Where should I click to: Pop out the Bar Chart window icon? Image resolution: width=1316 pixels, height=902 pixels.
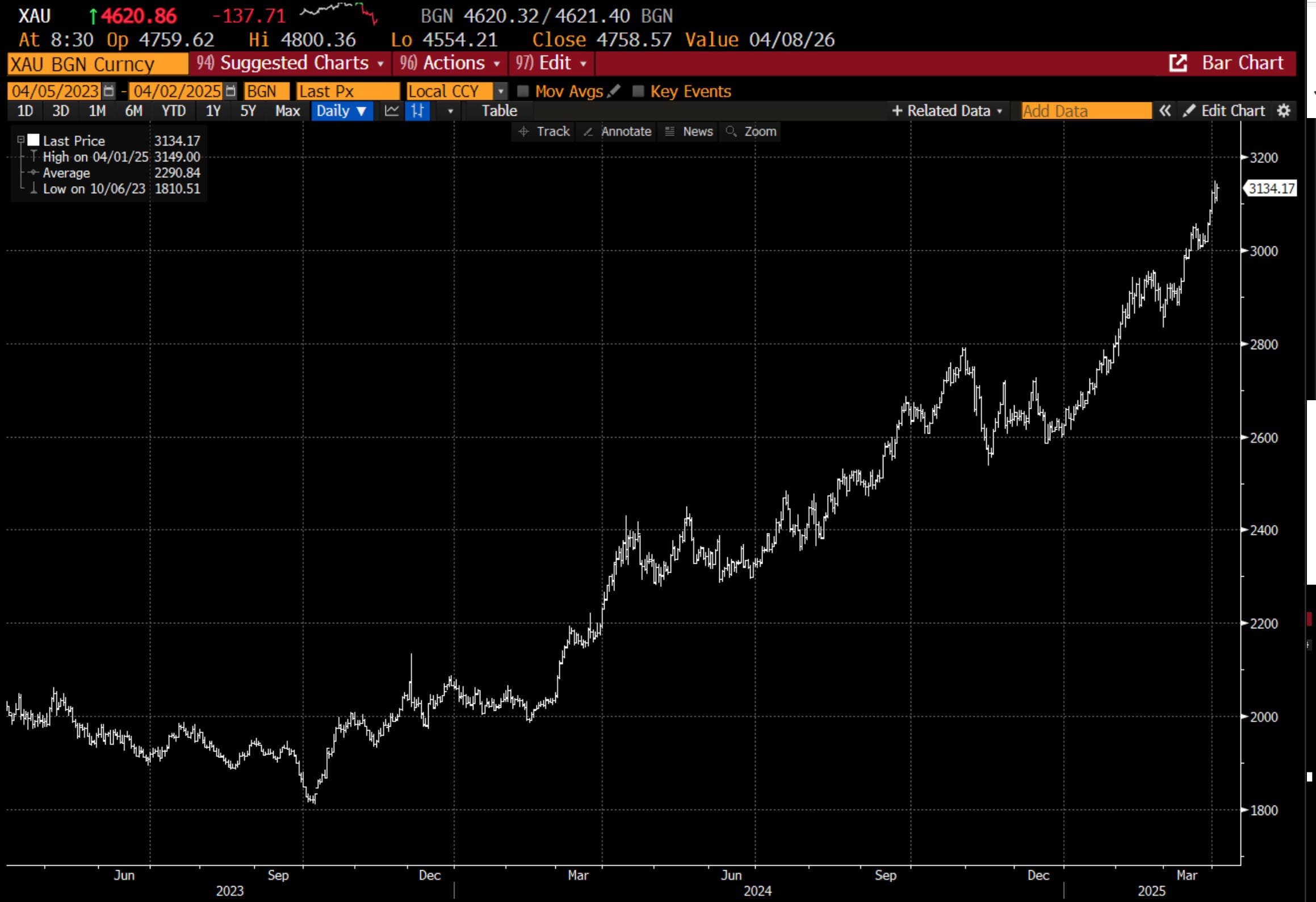point(1178,63)
